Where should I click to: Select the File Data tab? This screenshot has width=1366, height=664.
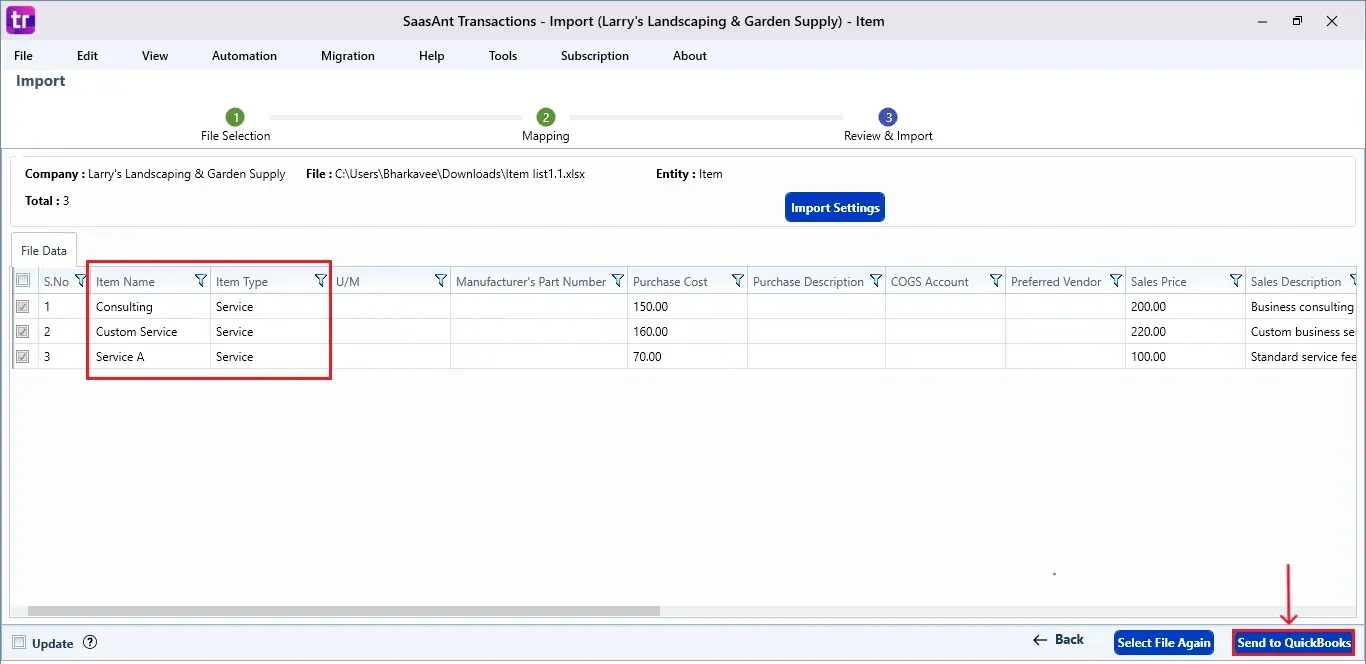coord(43,250)
